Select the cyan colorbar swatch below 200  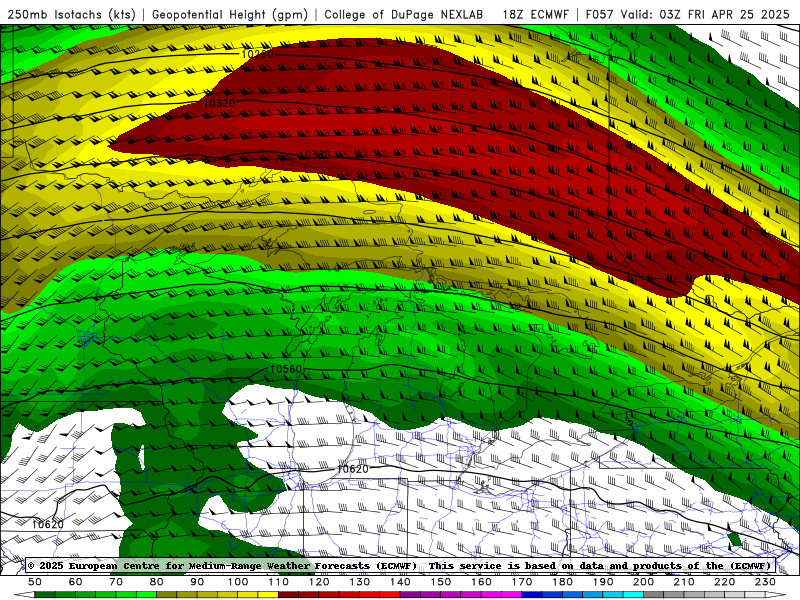633,595
